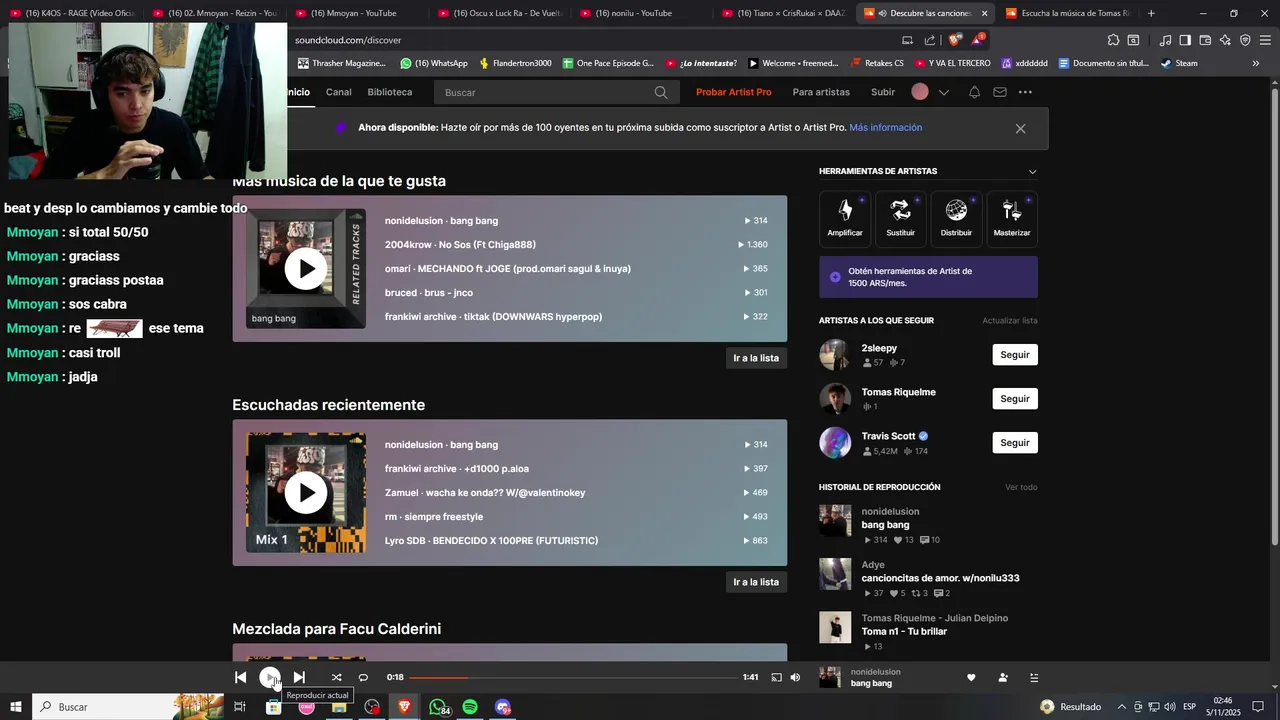Open the Steam bookmark
This screenshot has height=720, width=1280.
pyautogui.click(x=1179, y=63)
